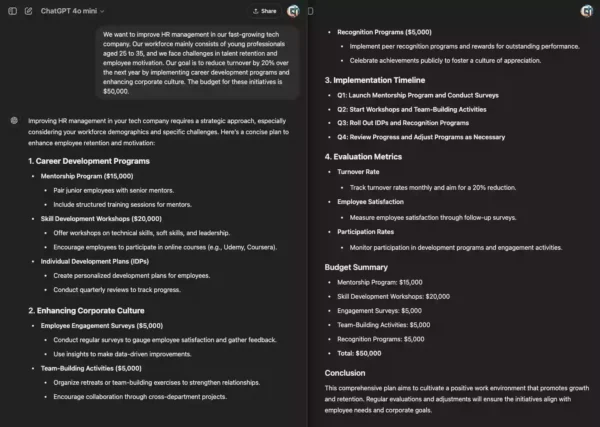
Task: Click the Budget Summary heading
Action: click(x=358, y=267)
